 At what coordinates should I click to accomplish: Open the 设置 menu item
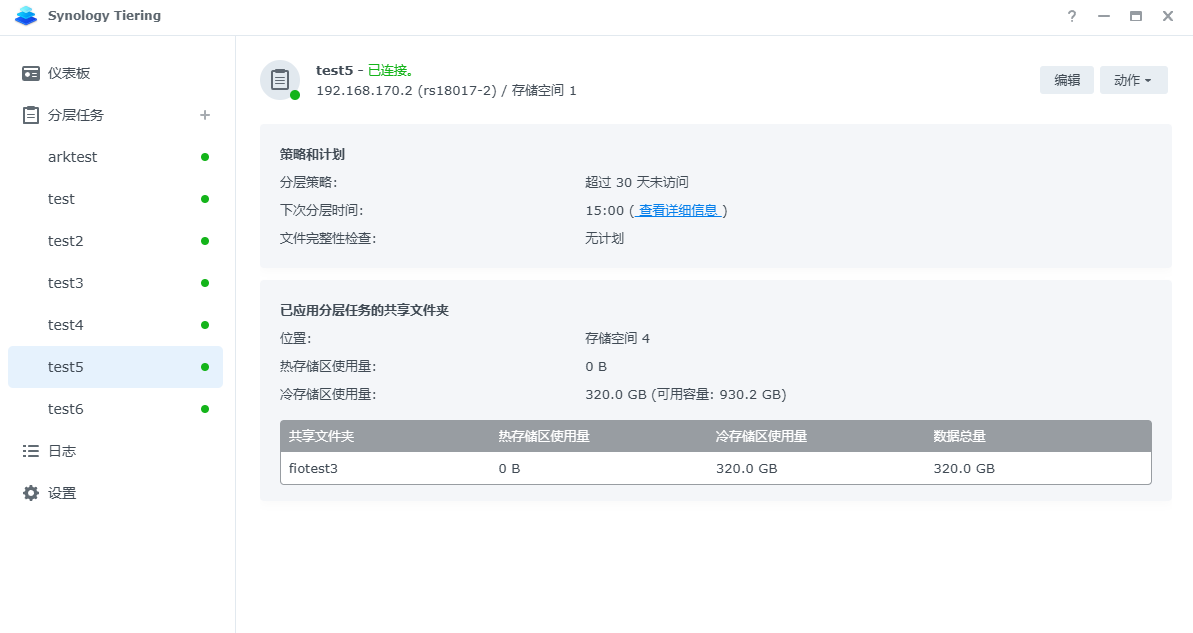pyautogui.click(x=62, y=493)
